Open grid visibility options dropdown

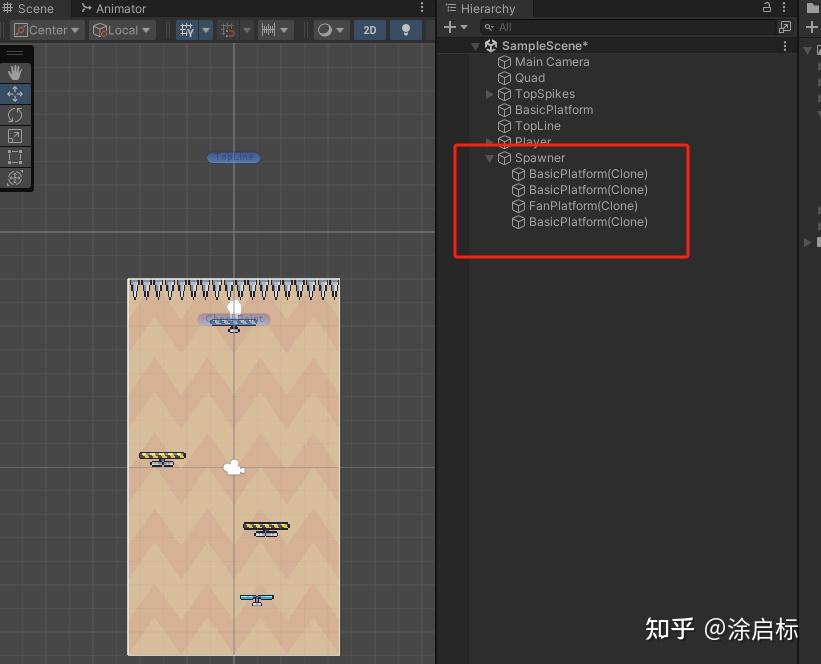[206, 30]
